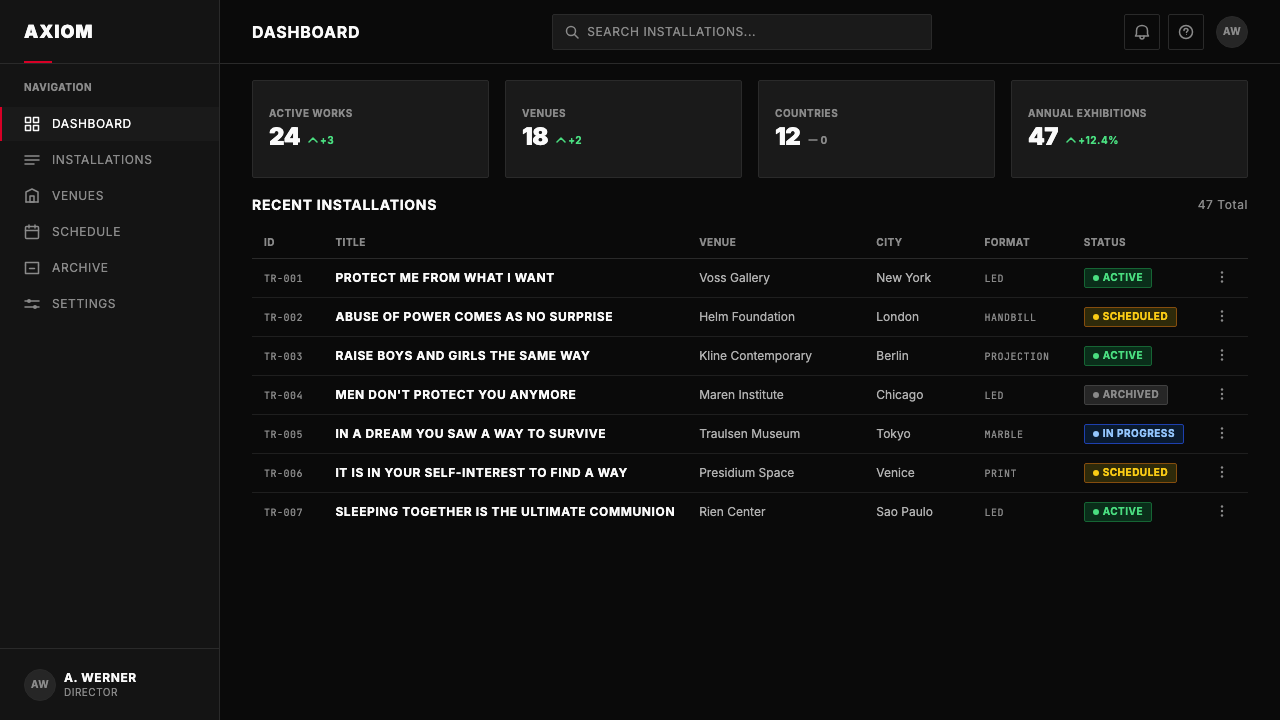Click the Schedule calendar icon
This screenshot has width=1280, height=720.
pyautogui.click(x=32, y=232)
